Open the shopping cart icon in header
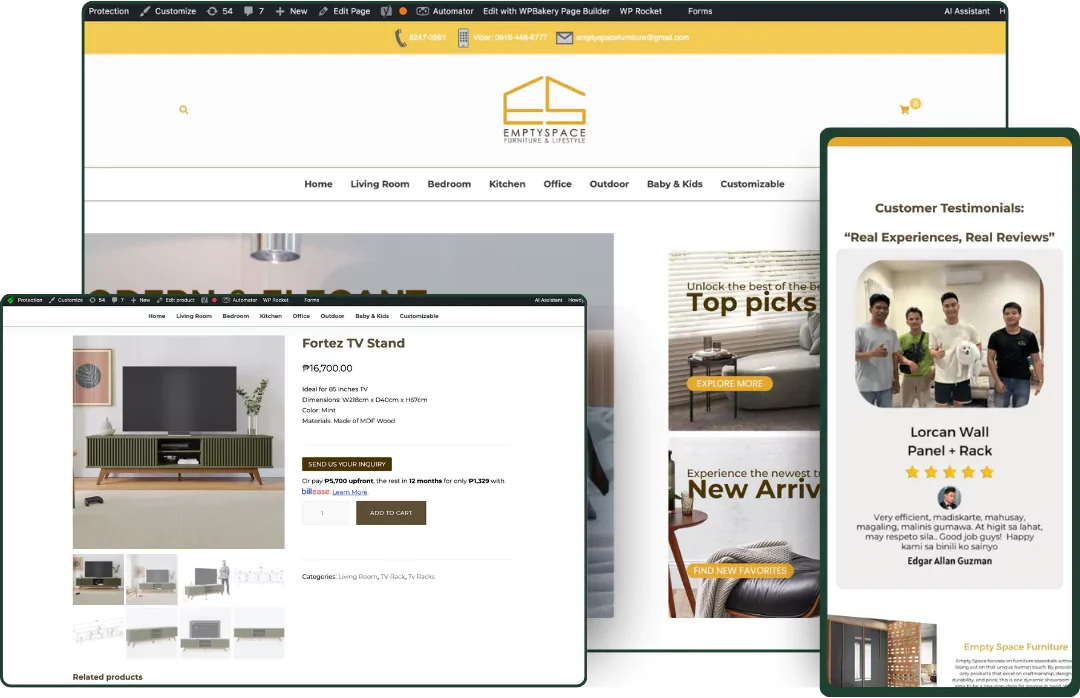 point(905,110)
